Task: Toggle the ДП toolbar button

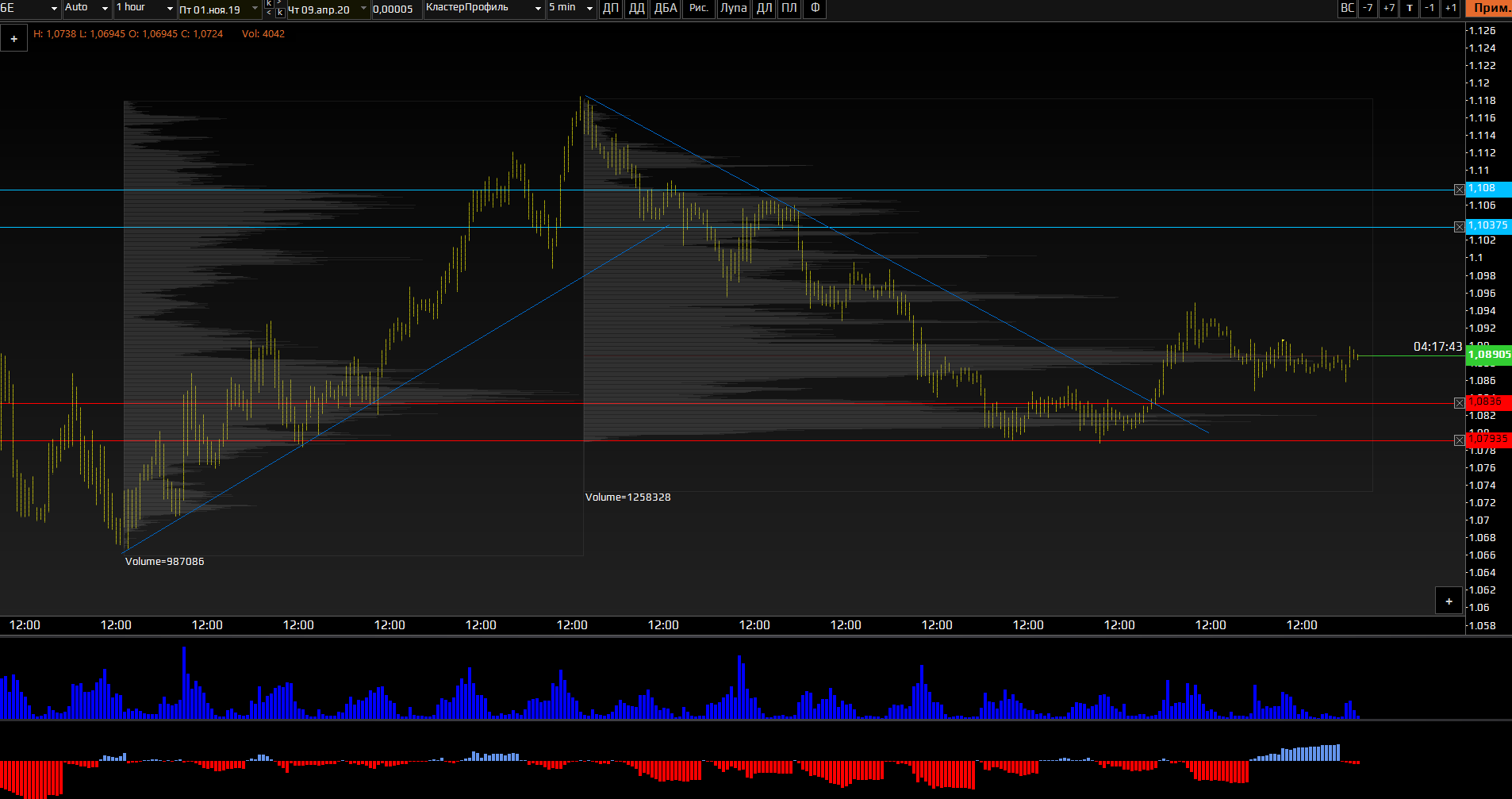Action: 610,9
